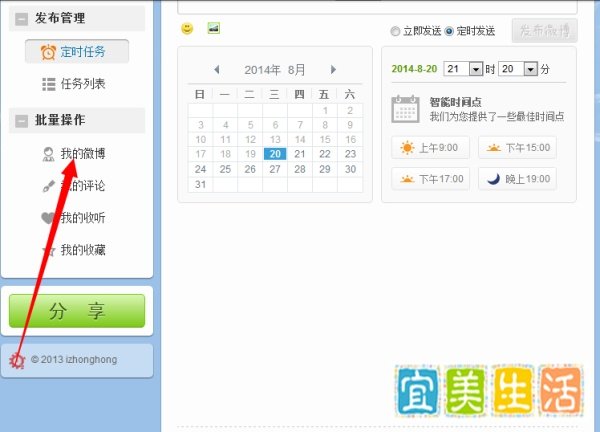Click the calendar icon beside 智能时间点
This screenshot has width=600, height=432.
[405, 109]
